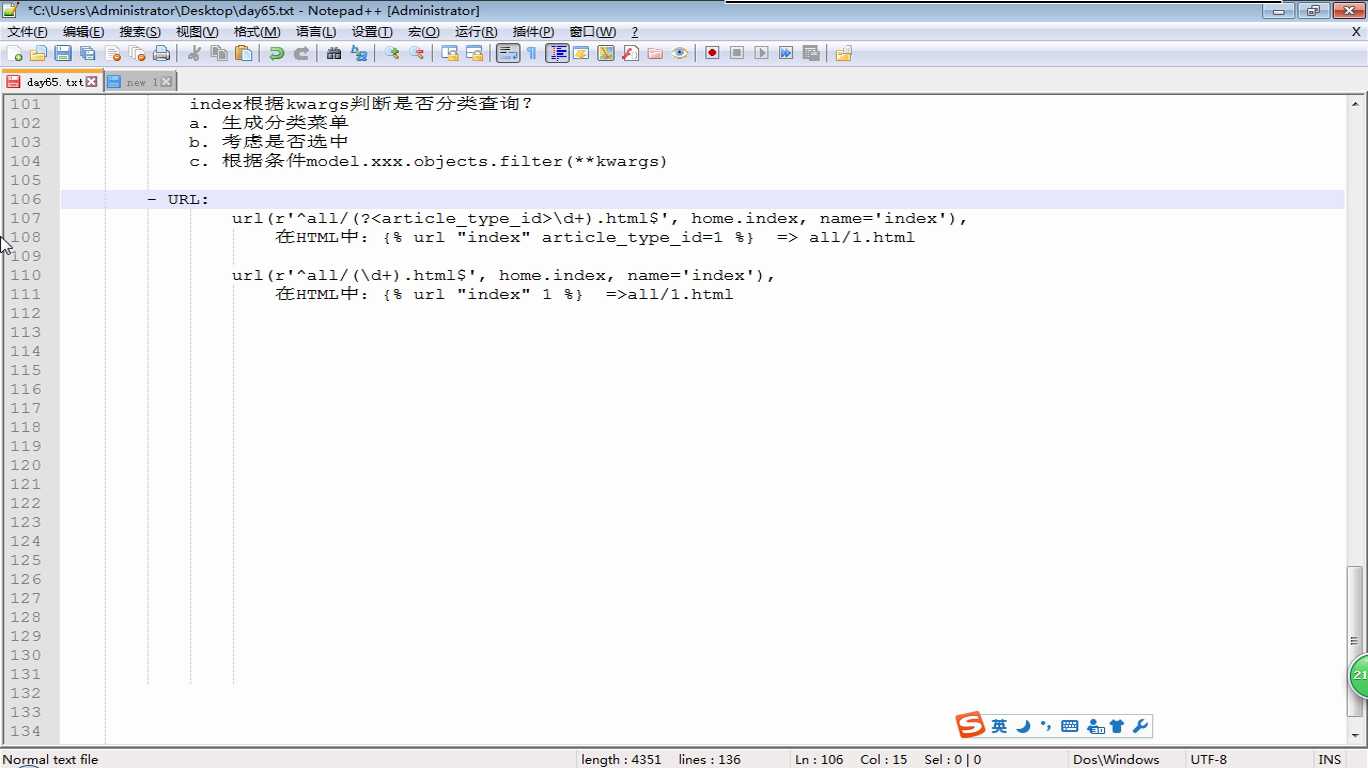
Task: Toggle Show Indent Guide button
Action: 557,53
